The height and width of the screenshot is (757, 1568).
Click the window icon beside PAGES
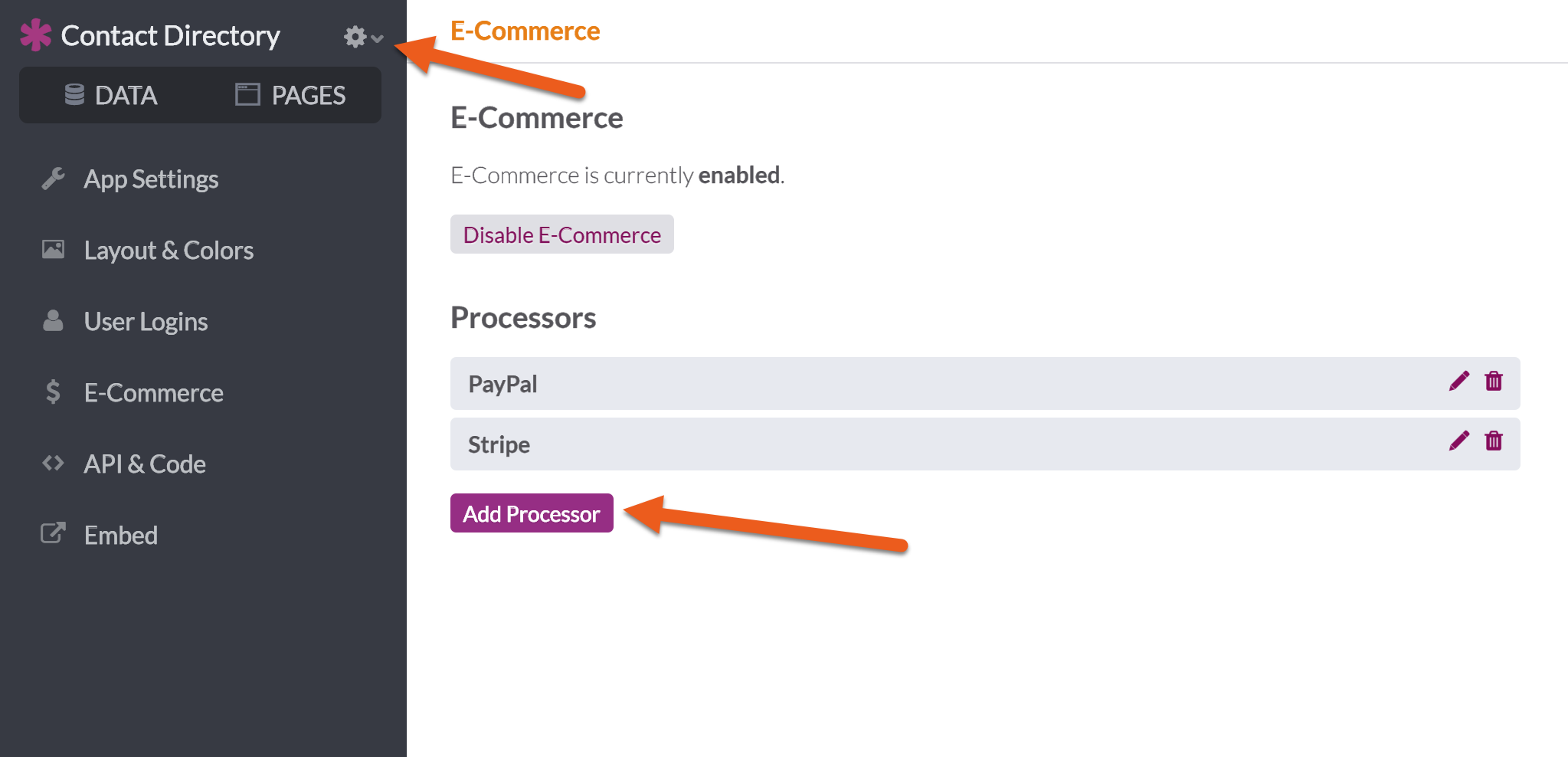pos(247,94)
